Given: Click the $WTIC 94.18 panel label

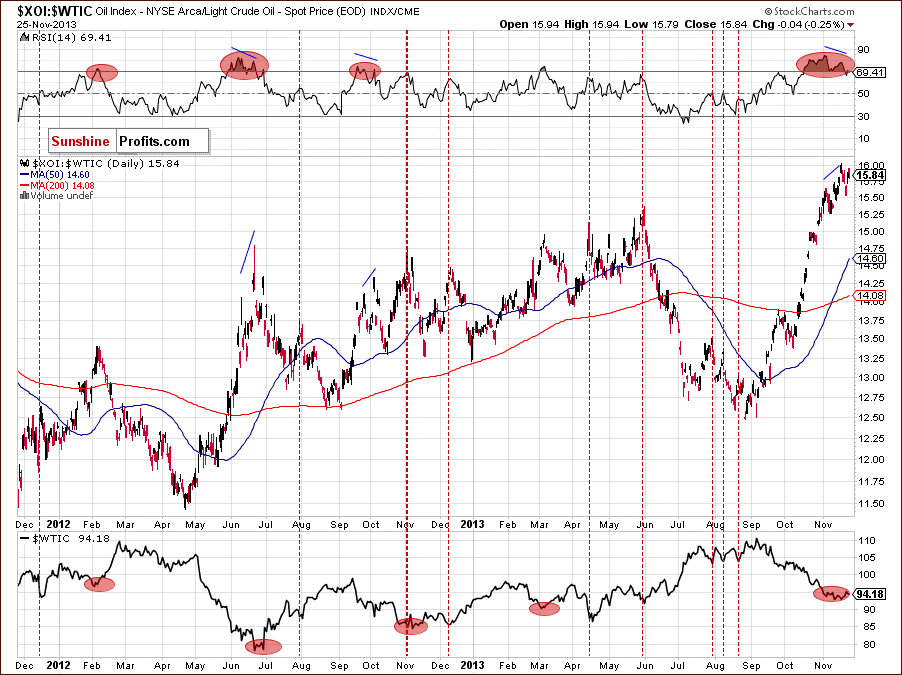Looking at the screenshot, I should click(71, 539).
